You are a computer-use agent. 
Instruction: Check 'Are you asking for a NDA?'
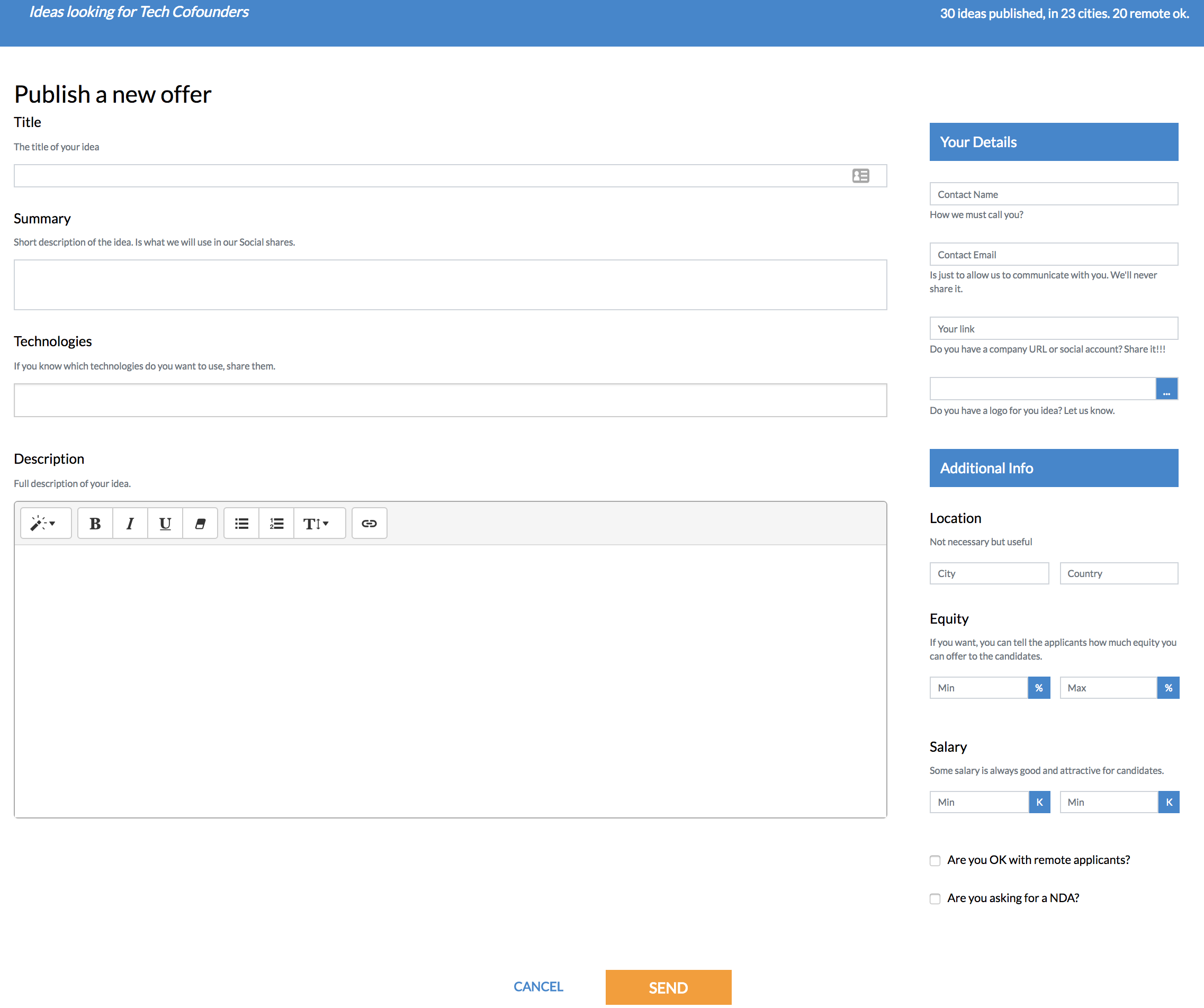click(935, 898)
